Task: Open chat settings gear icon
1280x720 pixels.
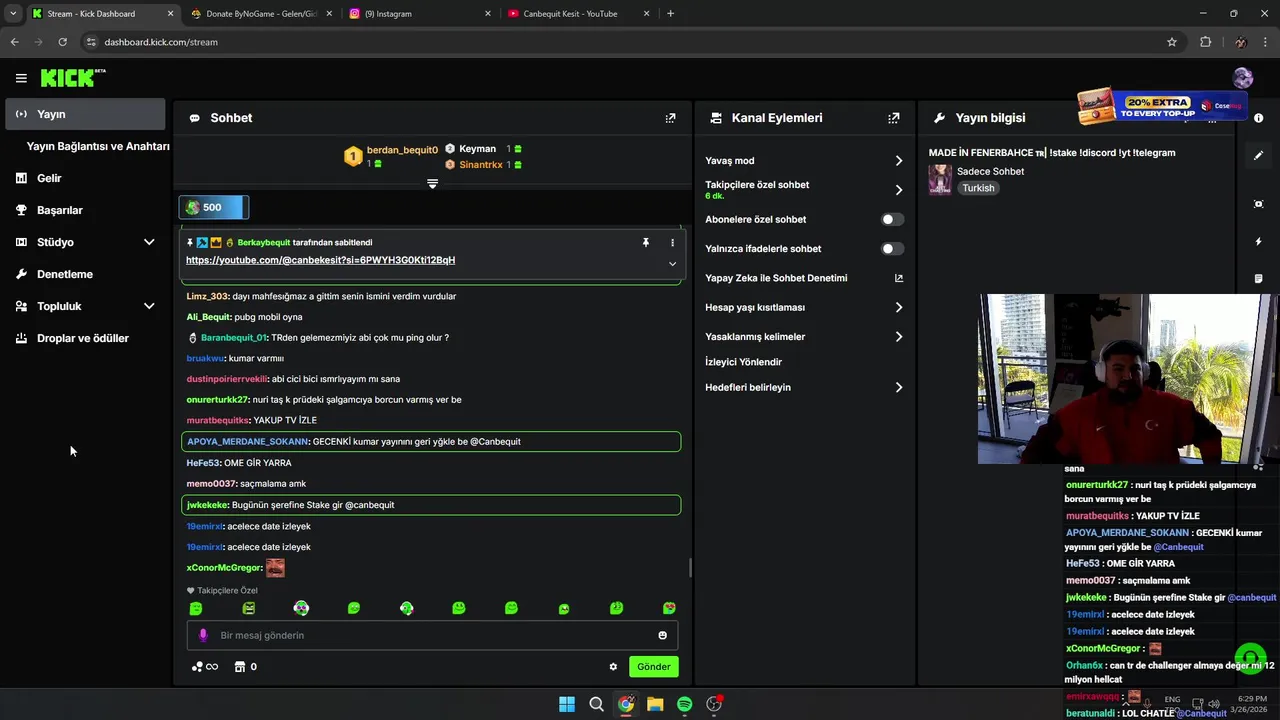Action: tap(613, 667)
